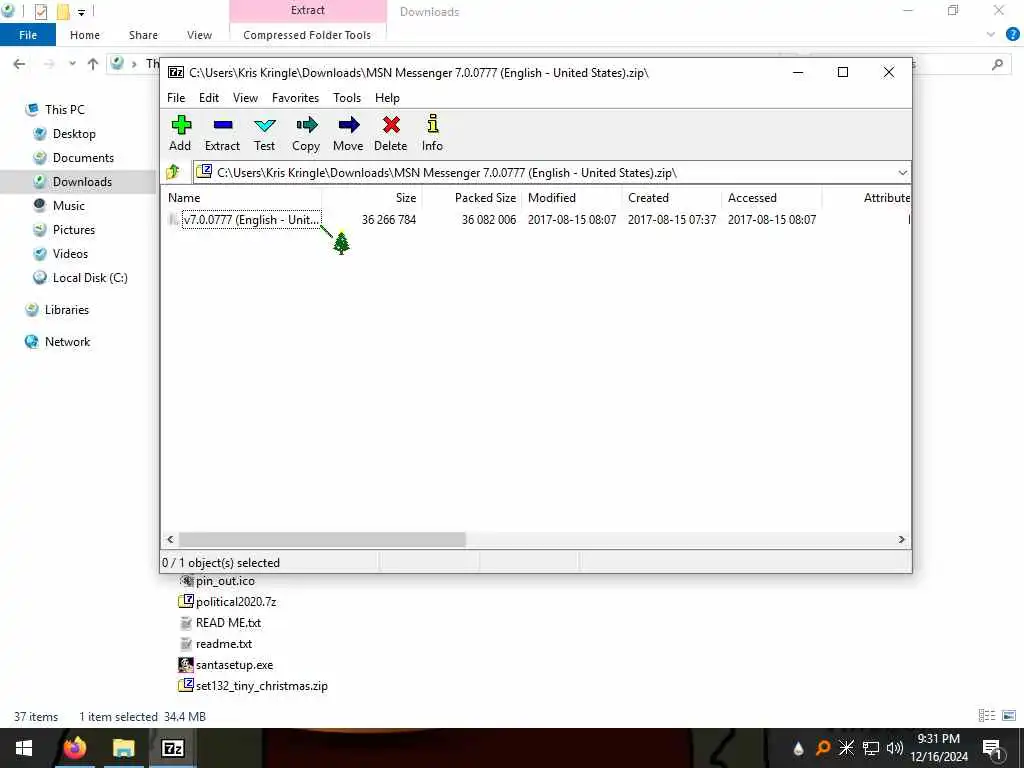This screenshot has height=768, width=1024.
Task: Expand the Explorer ribbon chevron
Action: pyautogui.click(x=991, y=35)
